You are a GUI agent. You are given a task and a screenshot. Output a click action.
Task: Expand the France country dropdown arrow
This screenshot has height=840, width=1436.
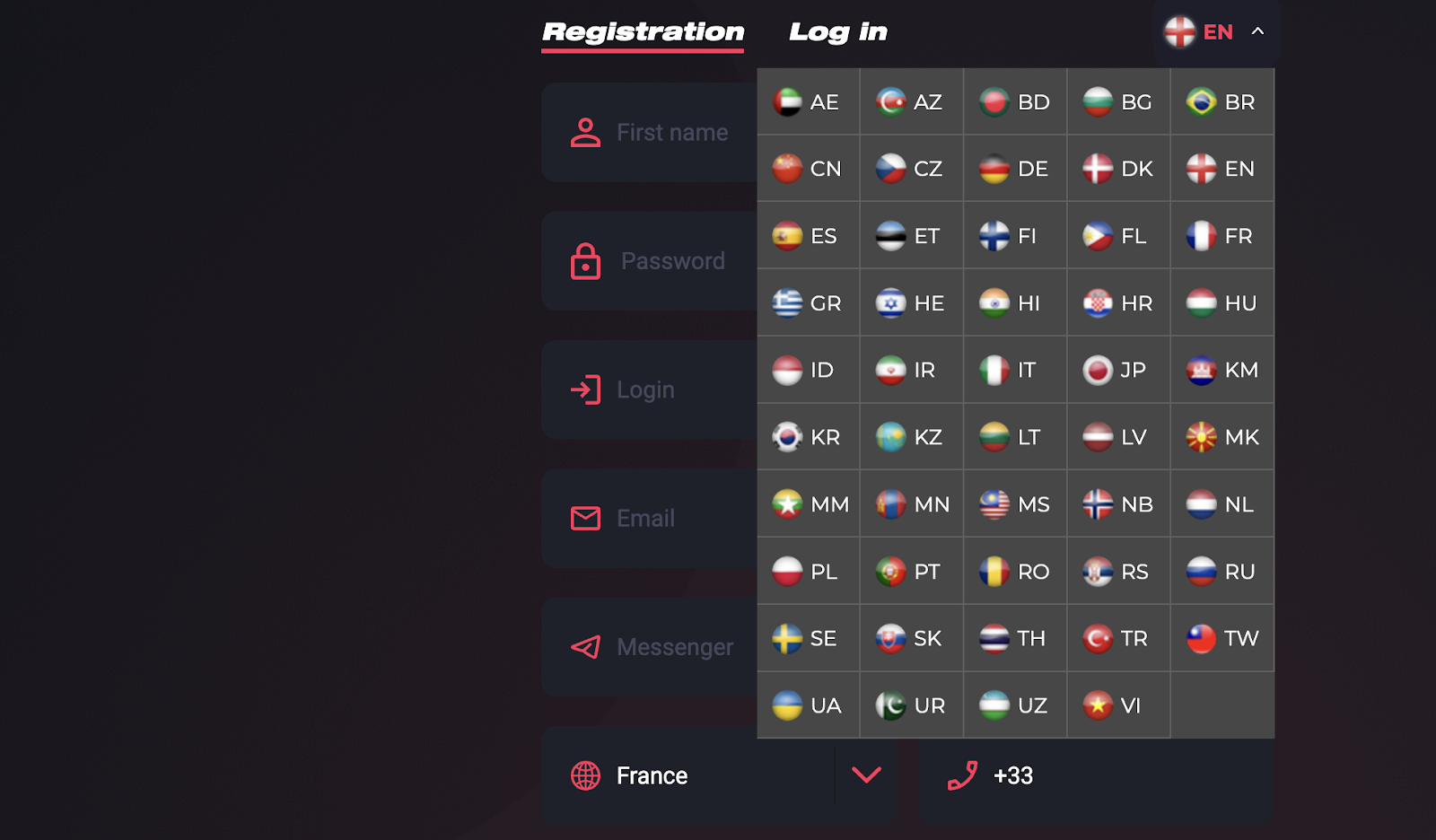pos(866,774)
